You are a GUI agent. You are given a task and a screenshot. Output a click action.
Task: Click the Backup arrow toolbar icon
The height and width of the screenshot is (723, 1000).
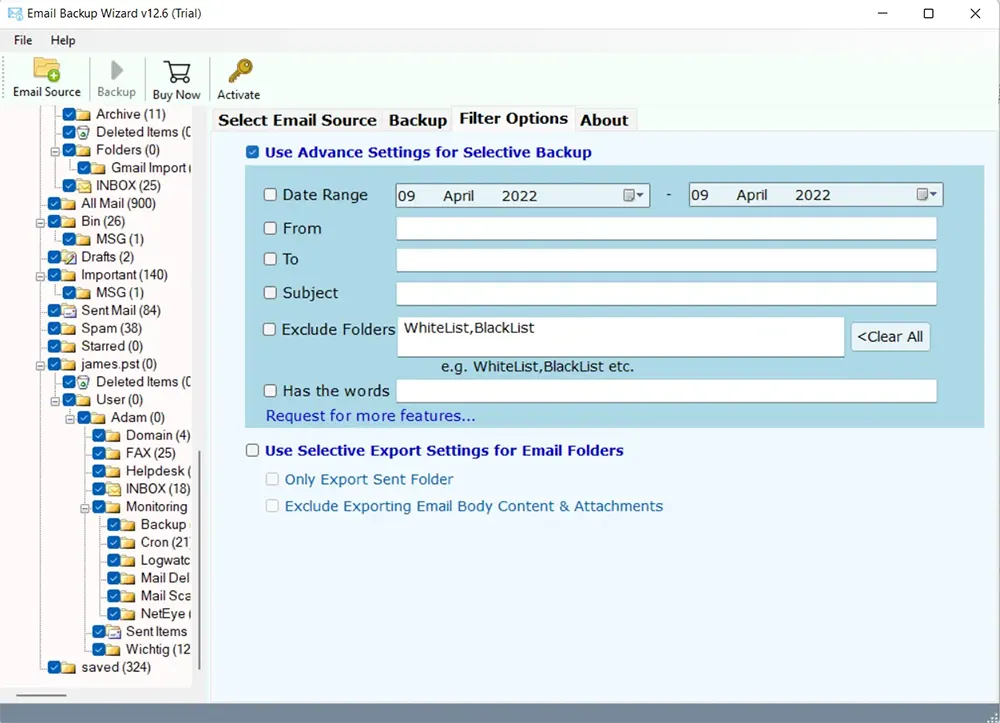point(116,71)
